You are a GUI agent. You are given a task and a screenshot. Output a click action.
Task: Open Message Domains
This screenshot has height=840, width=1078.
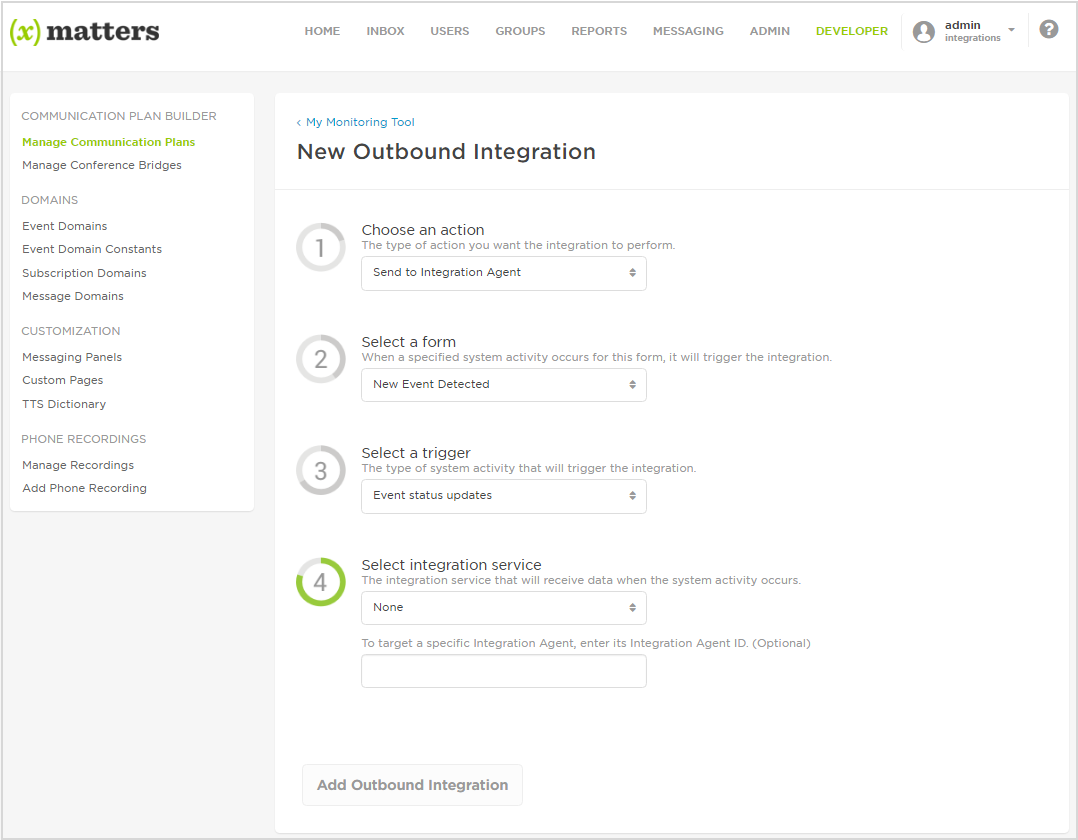tap(73, 296)
